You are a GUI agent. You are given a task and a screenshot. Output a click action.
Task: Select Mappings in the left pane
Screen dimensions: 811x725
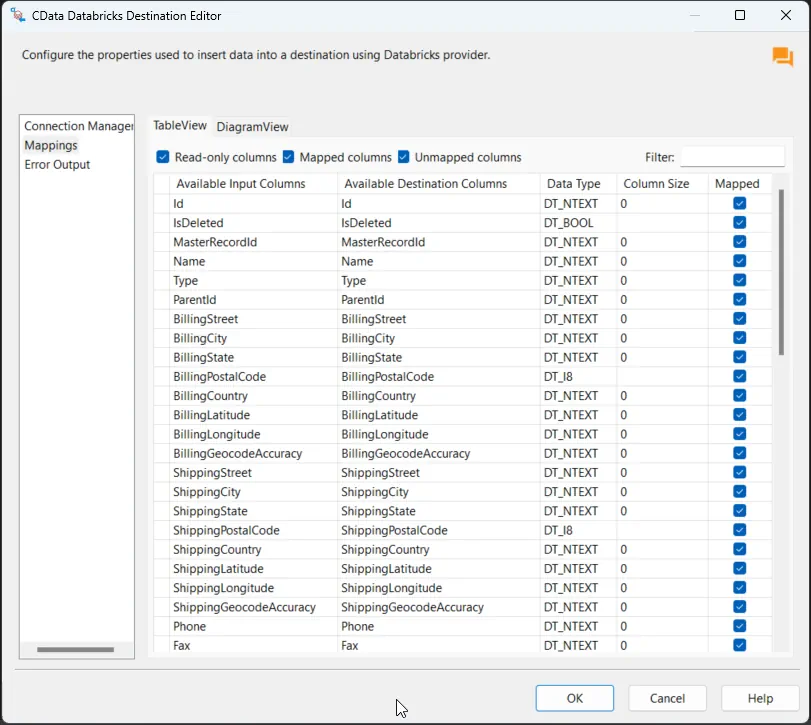tap(51, 145)
